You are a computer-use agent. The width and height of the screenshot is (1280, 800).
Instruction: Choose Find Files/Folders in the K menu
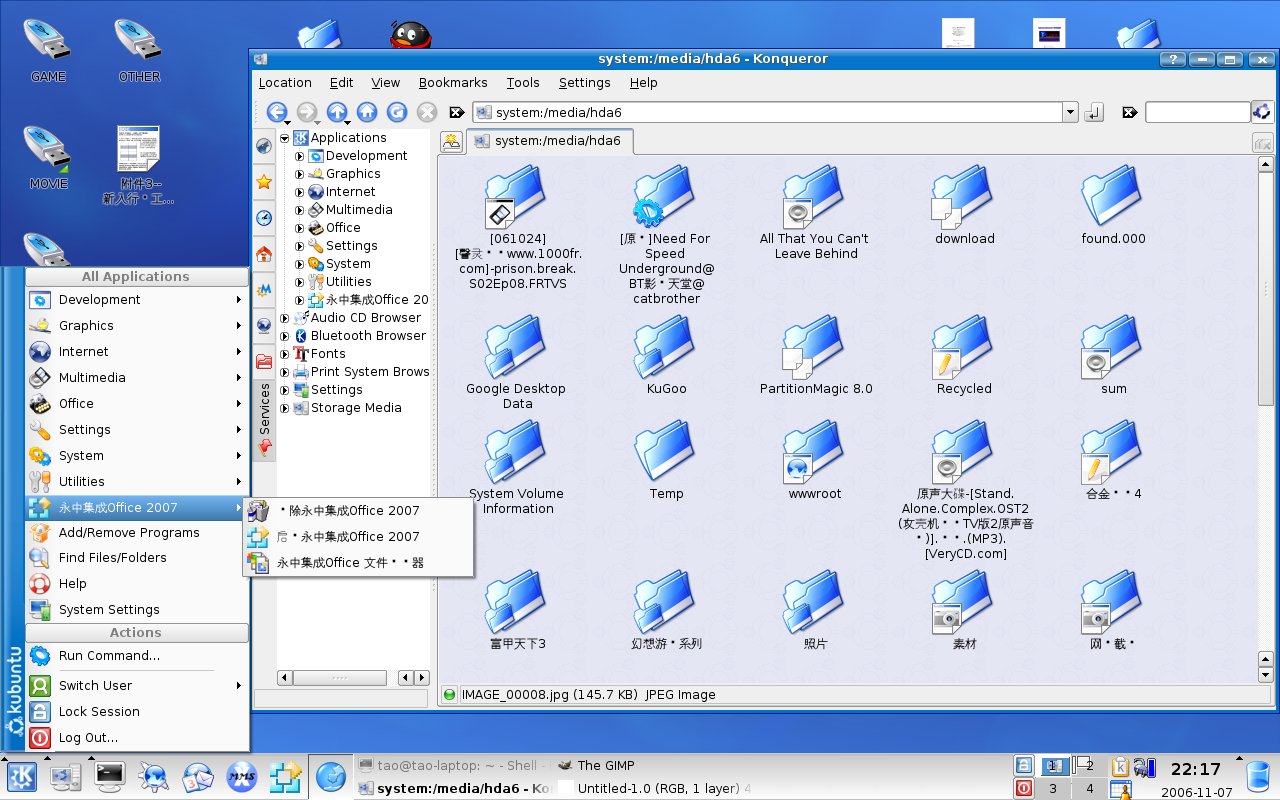tap(137, 558)
